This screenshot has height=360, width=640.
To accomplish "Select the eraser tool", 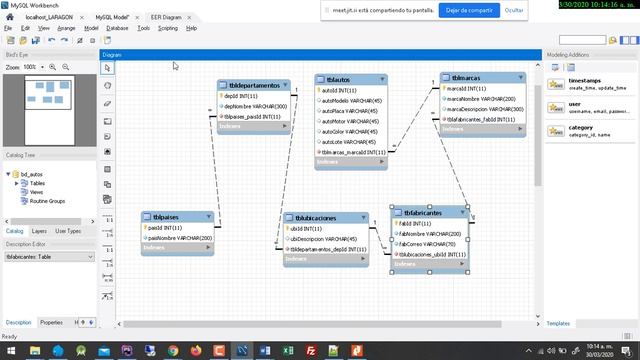I will [107, 104].
